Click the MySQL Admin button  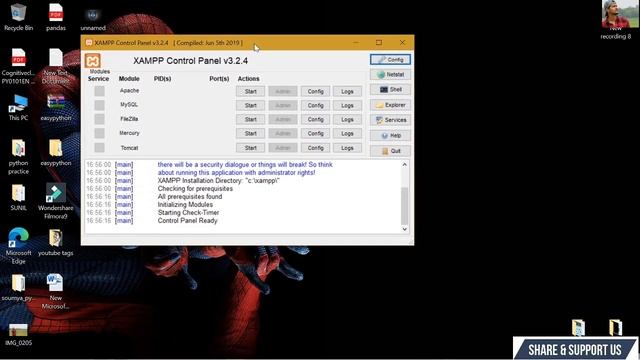click(x=283, y=106)
